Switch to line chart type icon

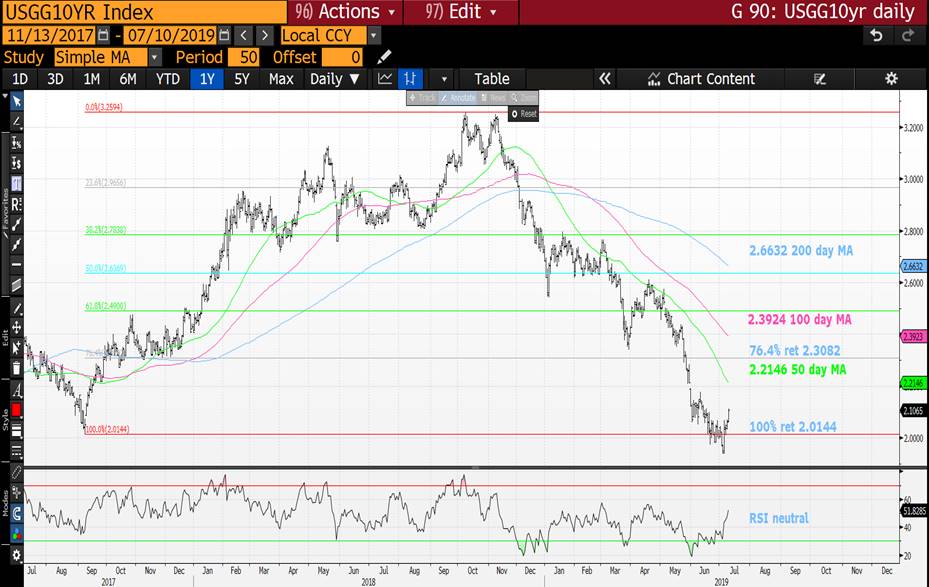pos(385,79)
